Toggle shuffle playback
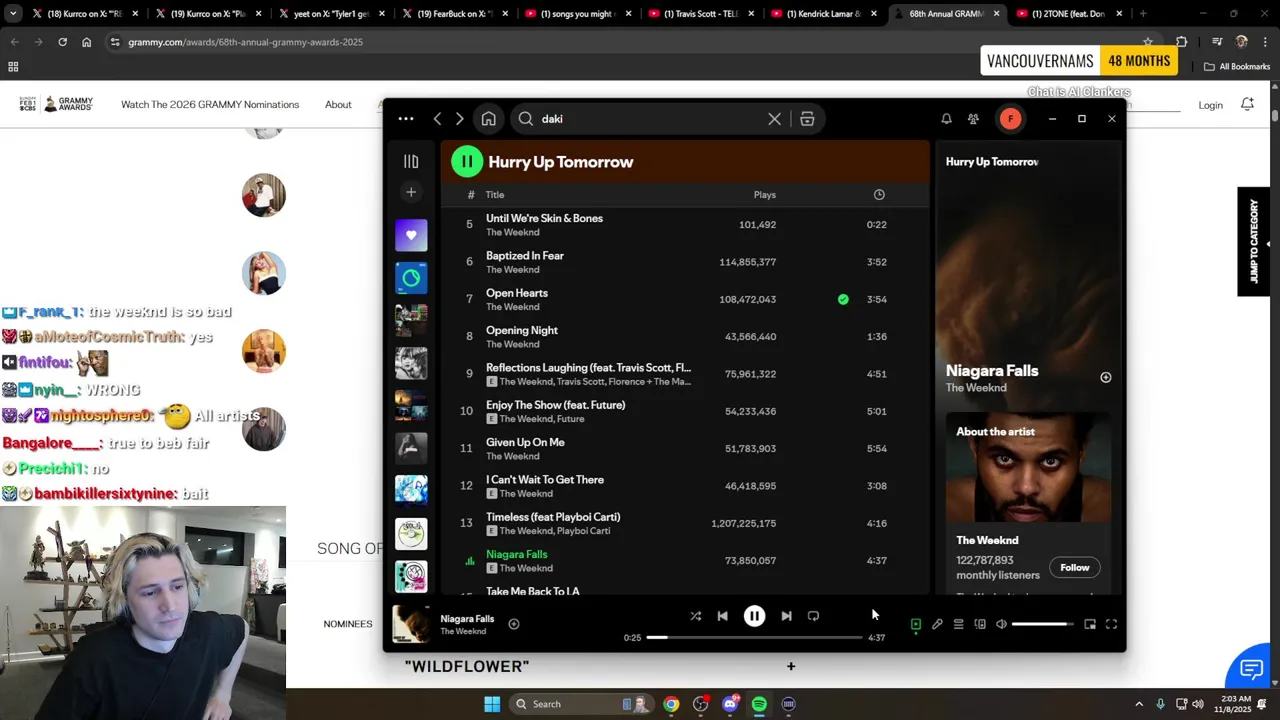This screenshot has height=720, width=1280. coord(695,616)
